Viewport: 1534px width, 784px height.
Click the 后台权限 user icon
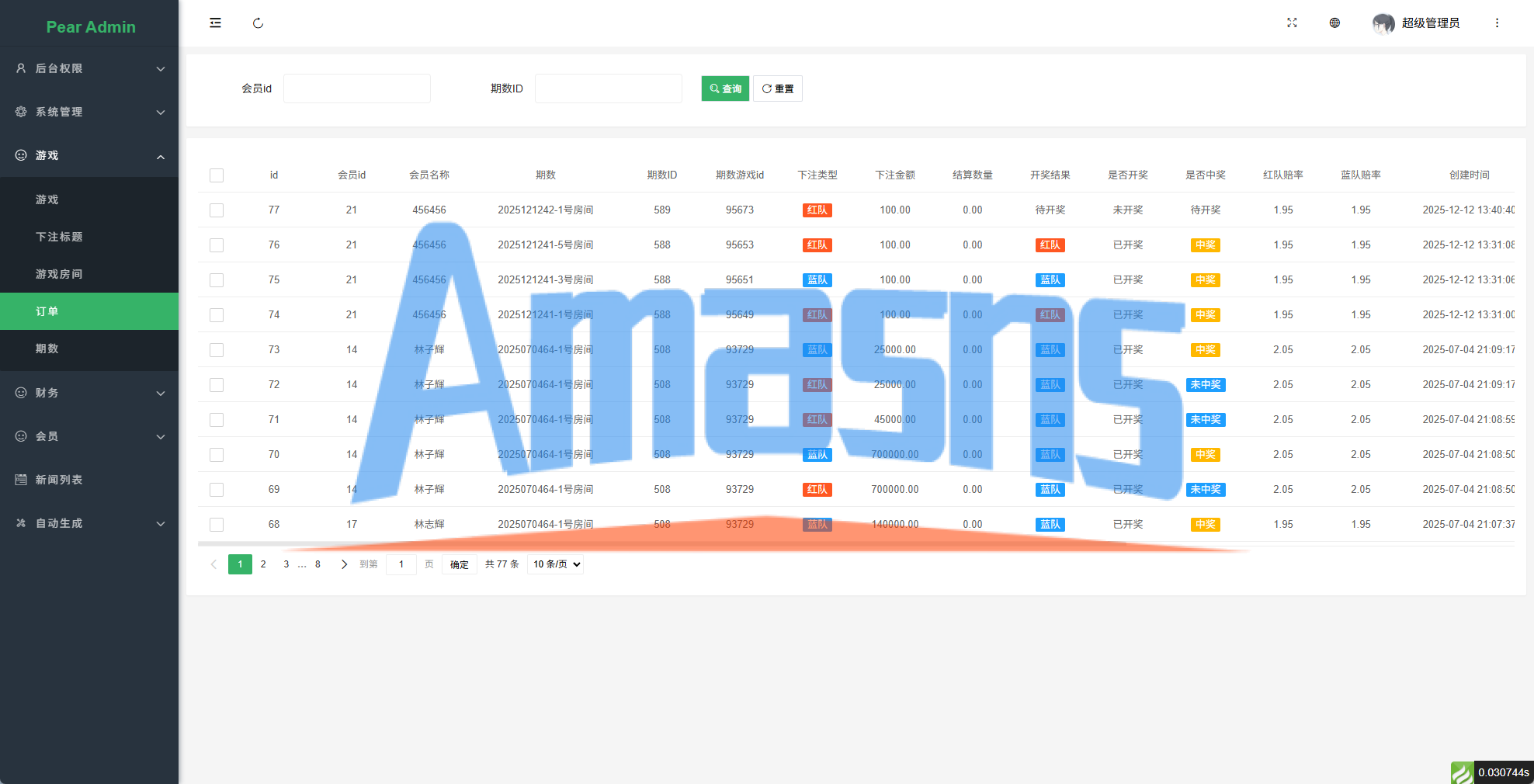point(21,68)
